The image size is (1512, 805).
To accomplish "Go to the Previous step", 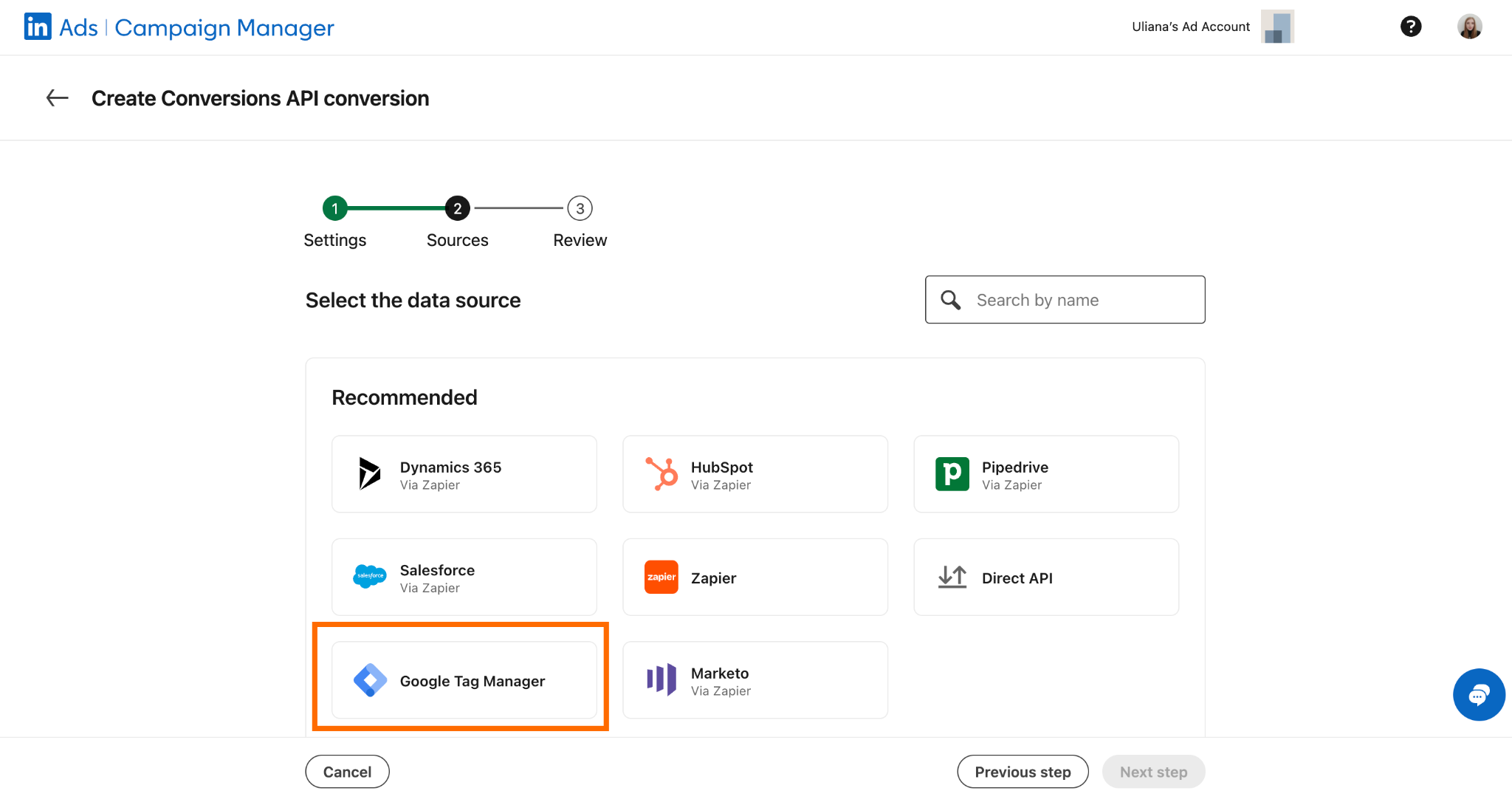I will [x=1023, y=772].
